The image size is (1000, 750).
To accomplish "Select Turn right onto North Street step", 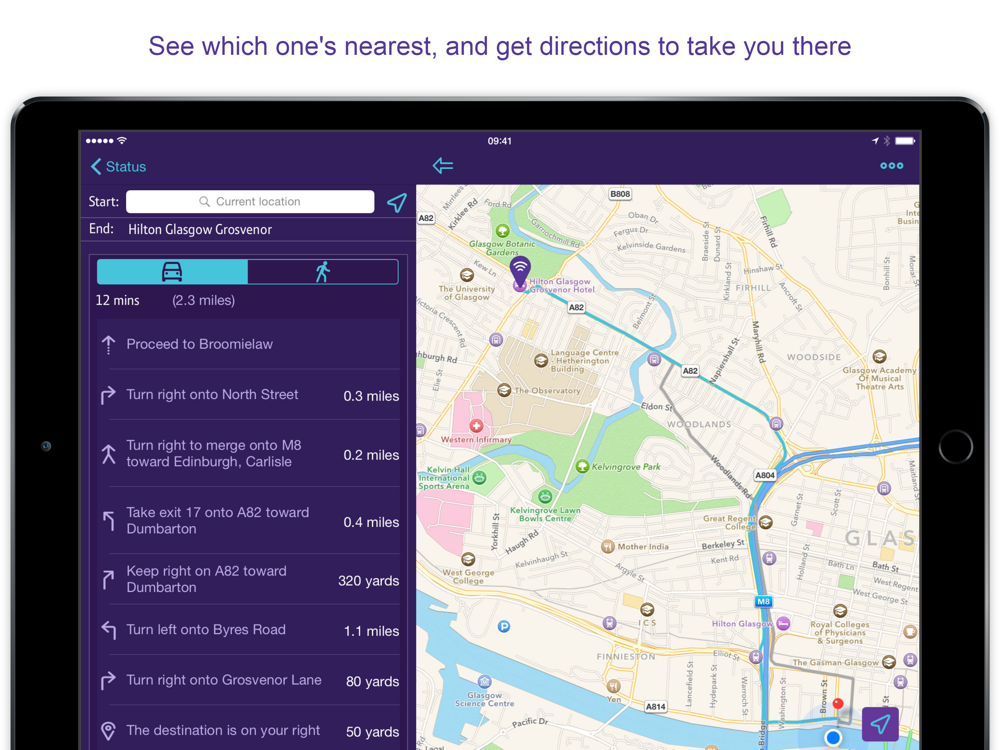I will pyautogui.click(x=249, y=395).
